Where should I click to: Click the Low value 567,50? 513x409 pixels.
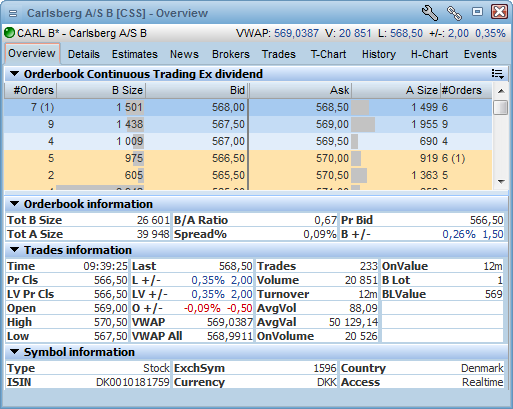coord(111,336)
